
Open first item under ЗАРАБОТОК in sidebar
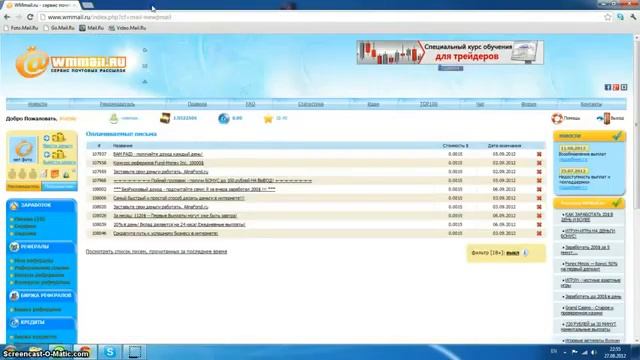click(x=29, y=219)
